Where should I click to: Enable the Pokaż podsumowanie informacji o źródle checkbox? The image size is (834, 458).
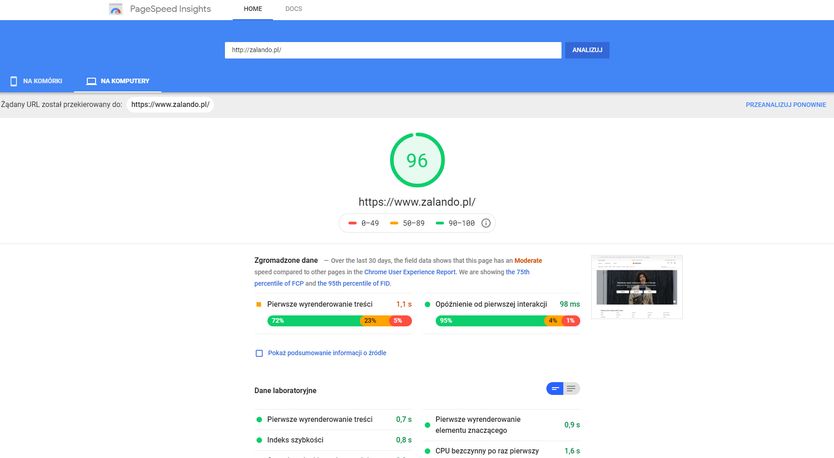pos(259,353)
